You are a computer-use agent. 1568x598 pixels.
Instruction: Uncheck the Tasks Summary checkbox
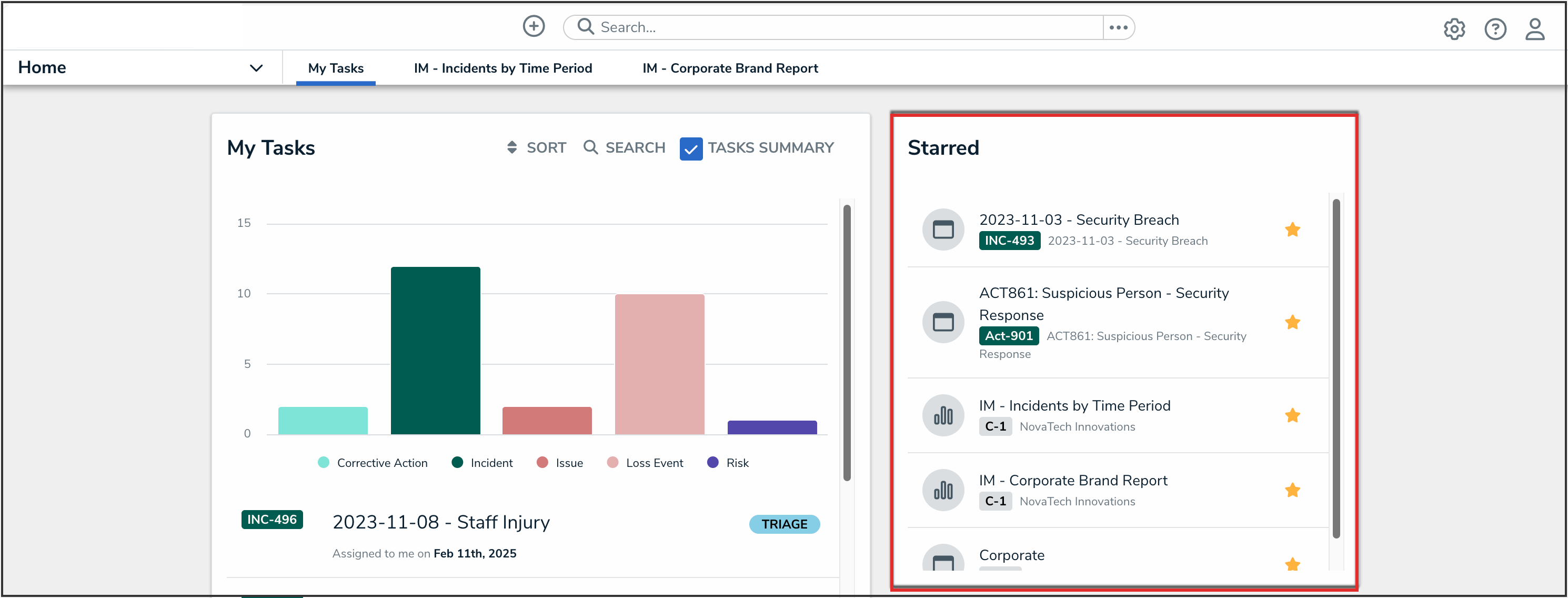click(690, 148)
